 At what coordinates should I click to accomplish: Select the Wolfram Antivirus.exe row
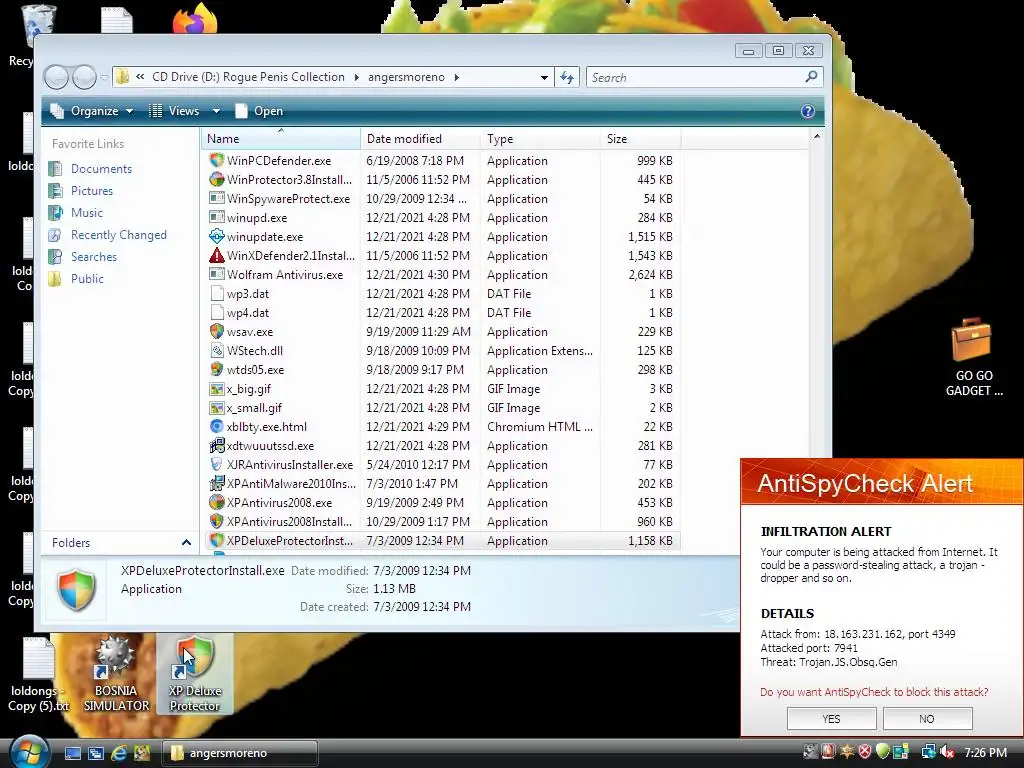tap(441, 274)
